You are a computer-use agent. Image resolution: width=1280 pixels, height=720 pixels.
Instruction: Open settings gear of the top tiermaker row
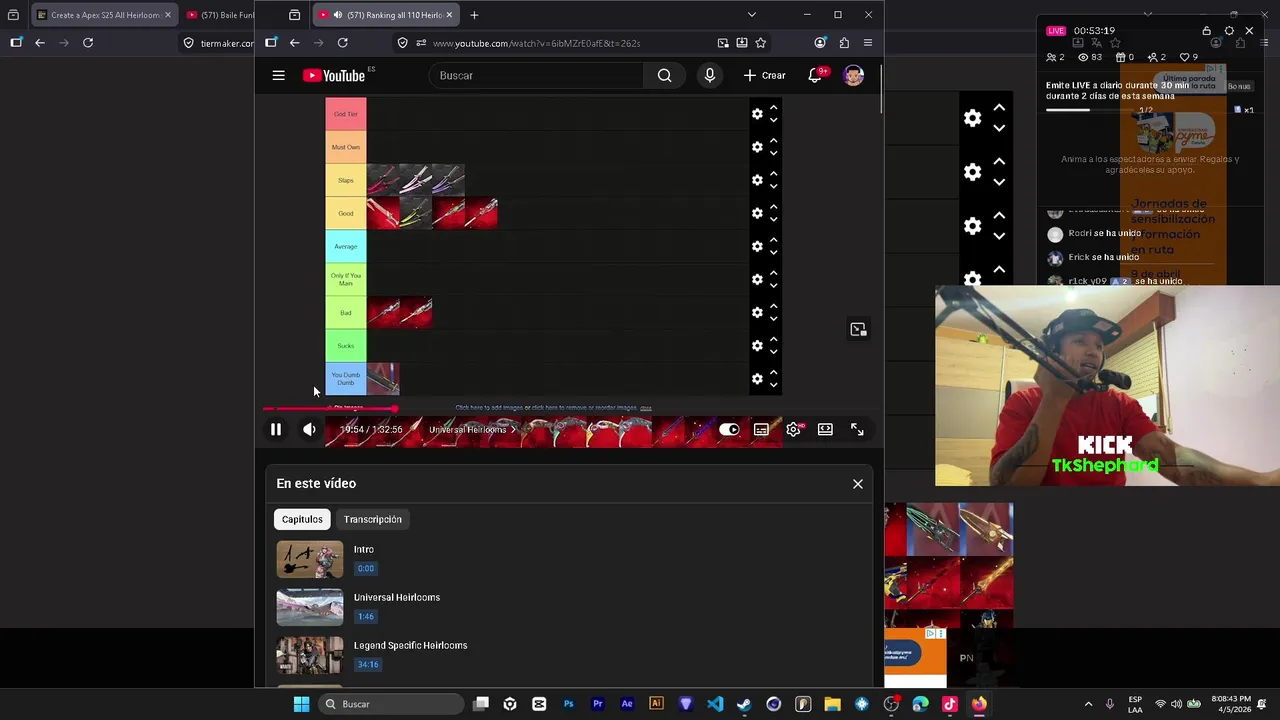(x=972, y=118)
